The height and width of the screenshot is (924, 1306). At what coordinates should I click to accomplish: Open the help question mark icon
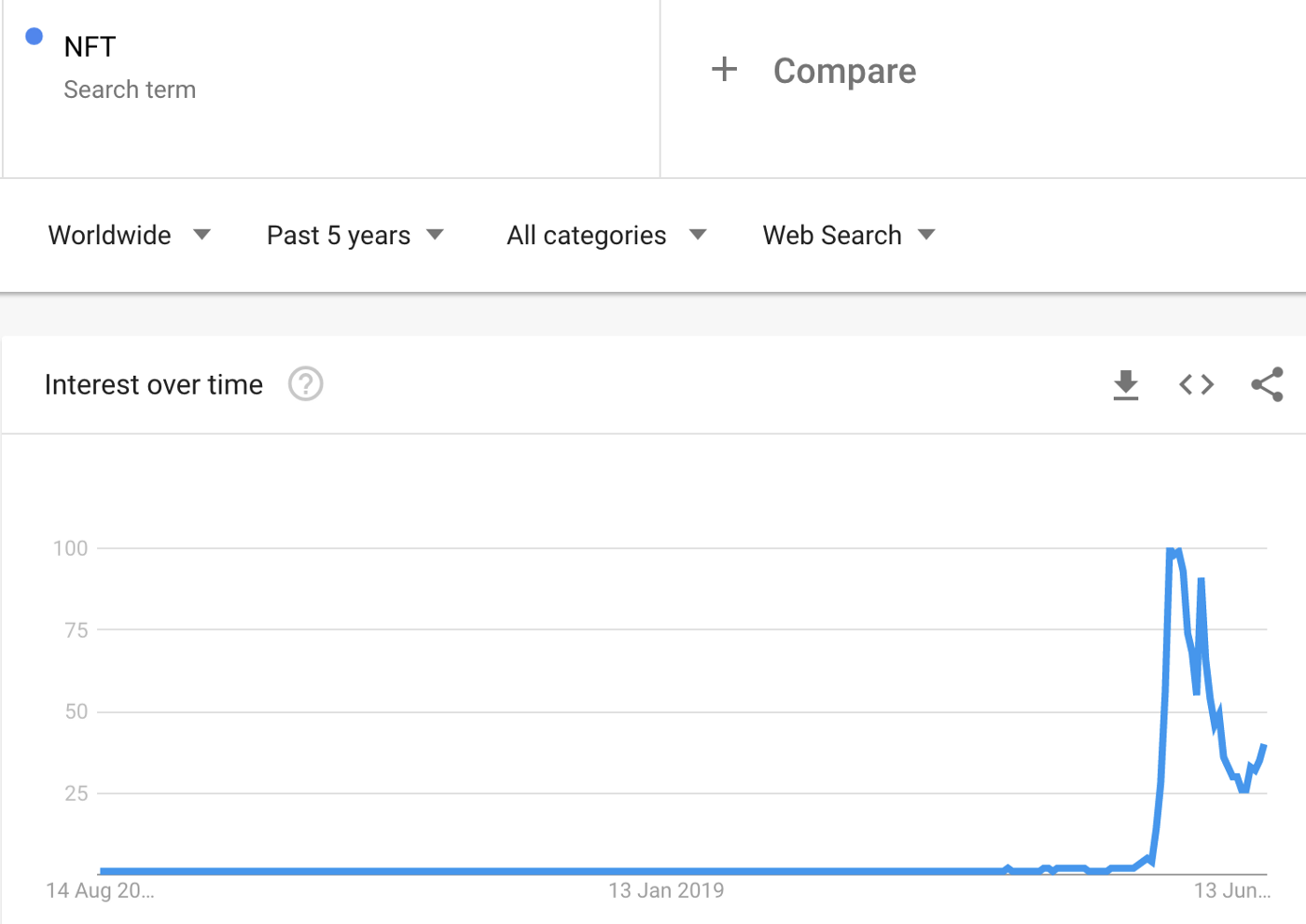coord(305,383)
